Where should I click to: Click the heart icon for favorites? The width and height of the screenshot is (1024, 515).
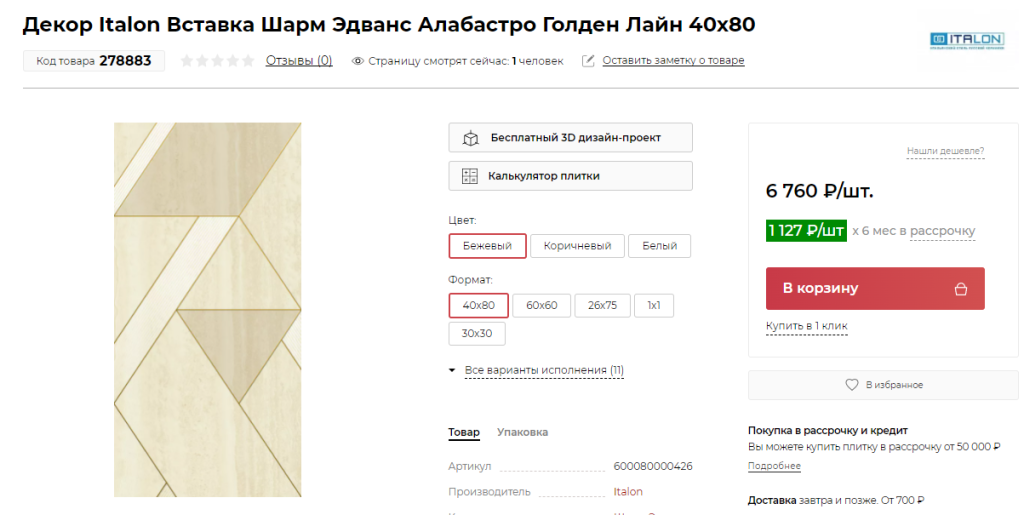tap(852, 385)
